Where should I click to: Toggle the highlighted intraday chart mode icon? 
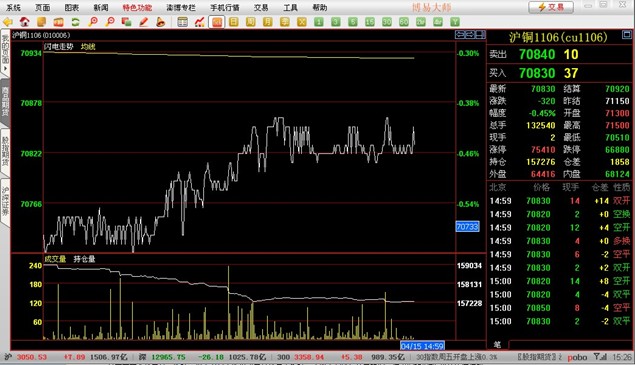(217, 22)
